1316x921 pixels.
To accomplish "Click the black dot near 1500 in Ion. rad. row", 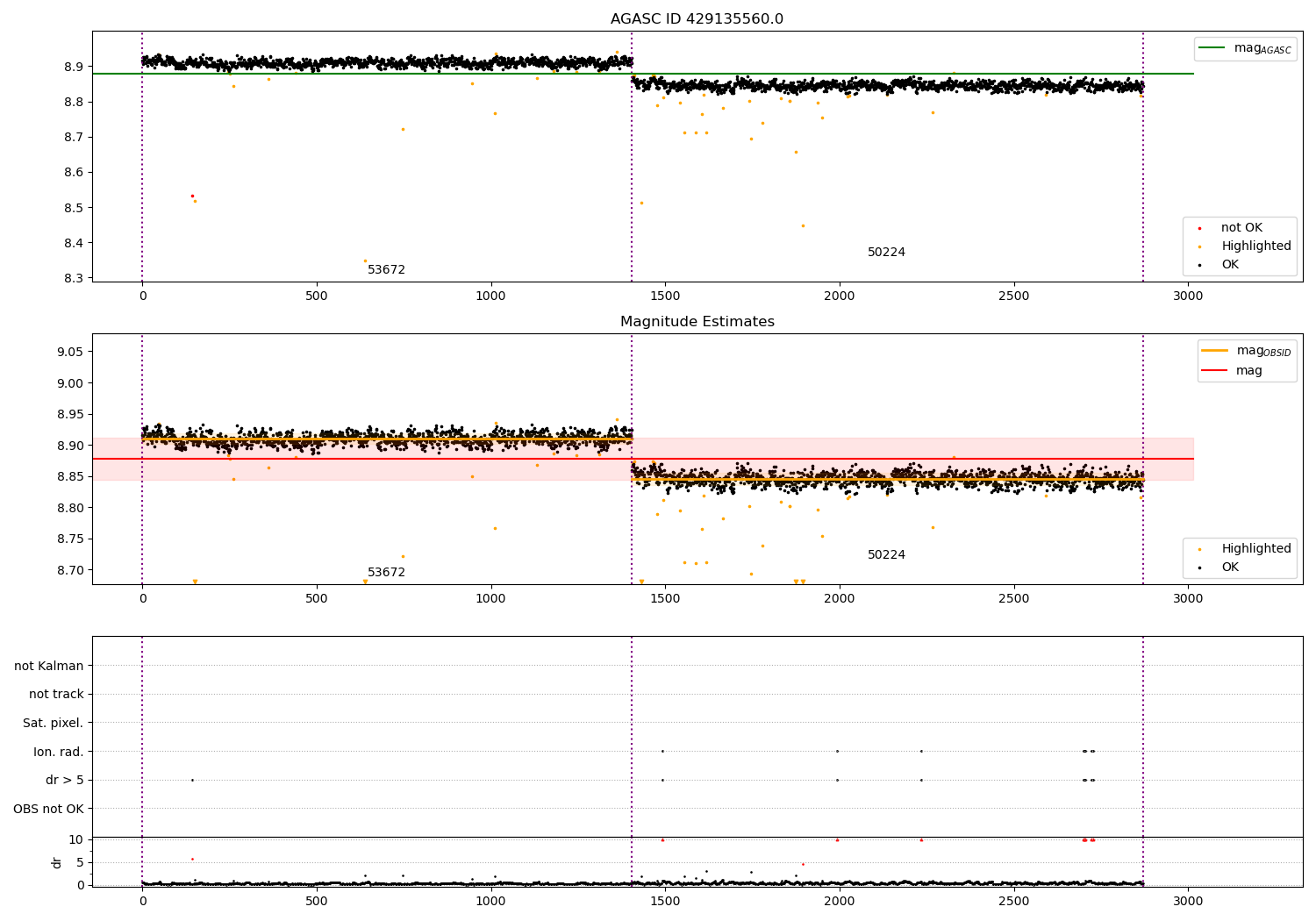I will 662,751.
